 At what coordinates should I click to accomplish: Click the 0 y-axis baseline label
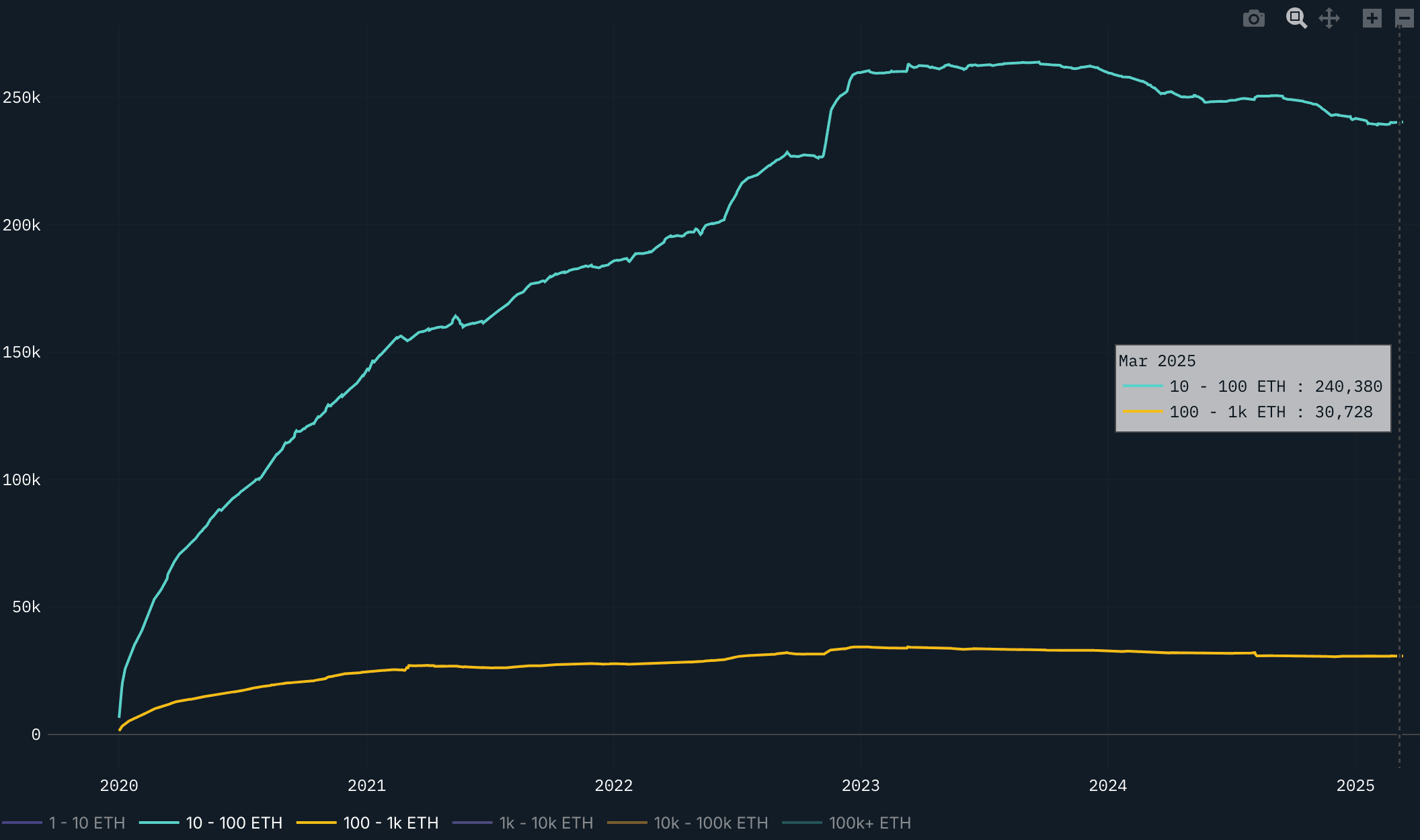(36, 734)
